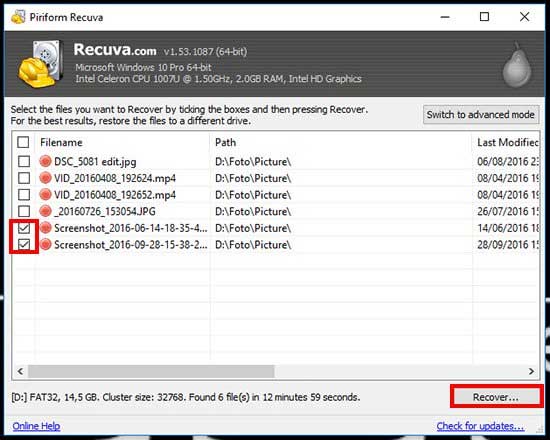Screen dimensions: 550x440
Task: Select the Screenshot_2016-09-28-15-38-2... filename
Action: (130, 245)
